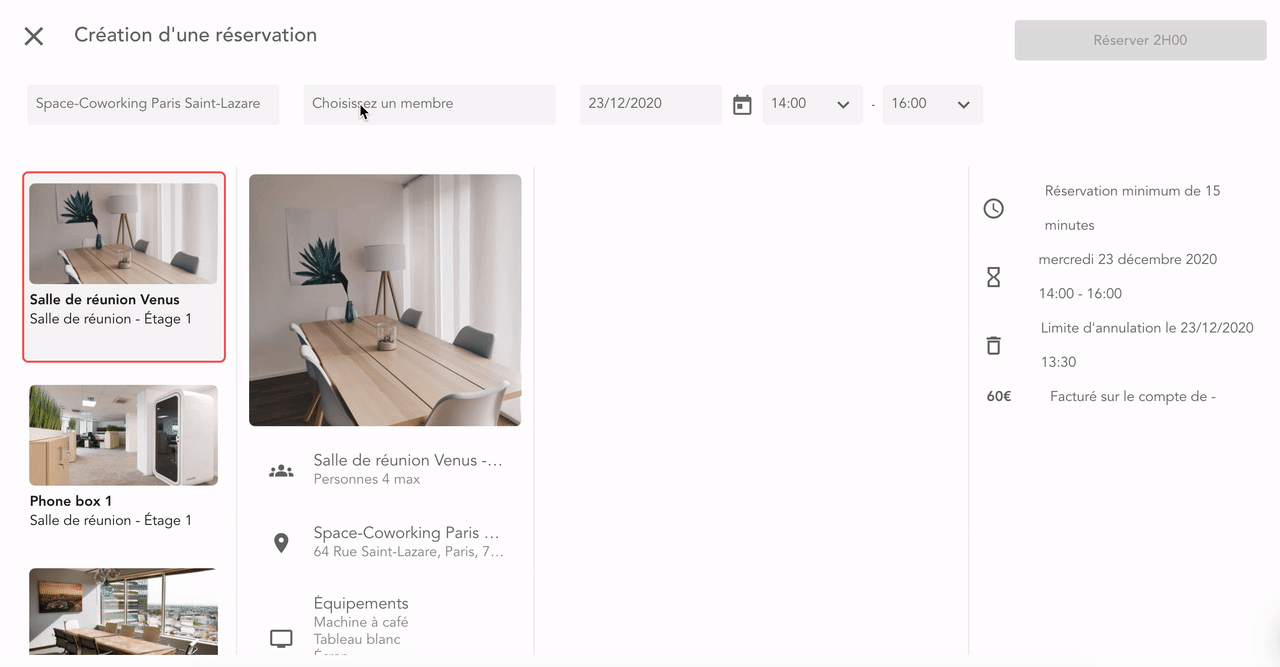Screen dimensions: 1280x667
Task: Click the '14:00 - 16:00' summary text
Action: tap(1080, 293)
